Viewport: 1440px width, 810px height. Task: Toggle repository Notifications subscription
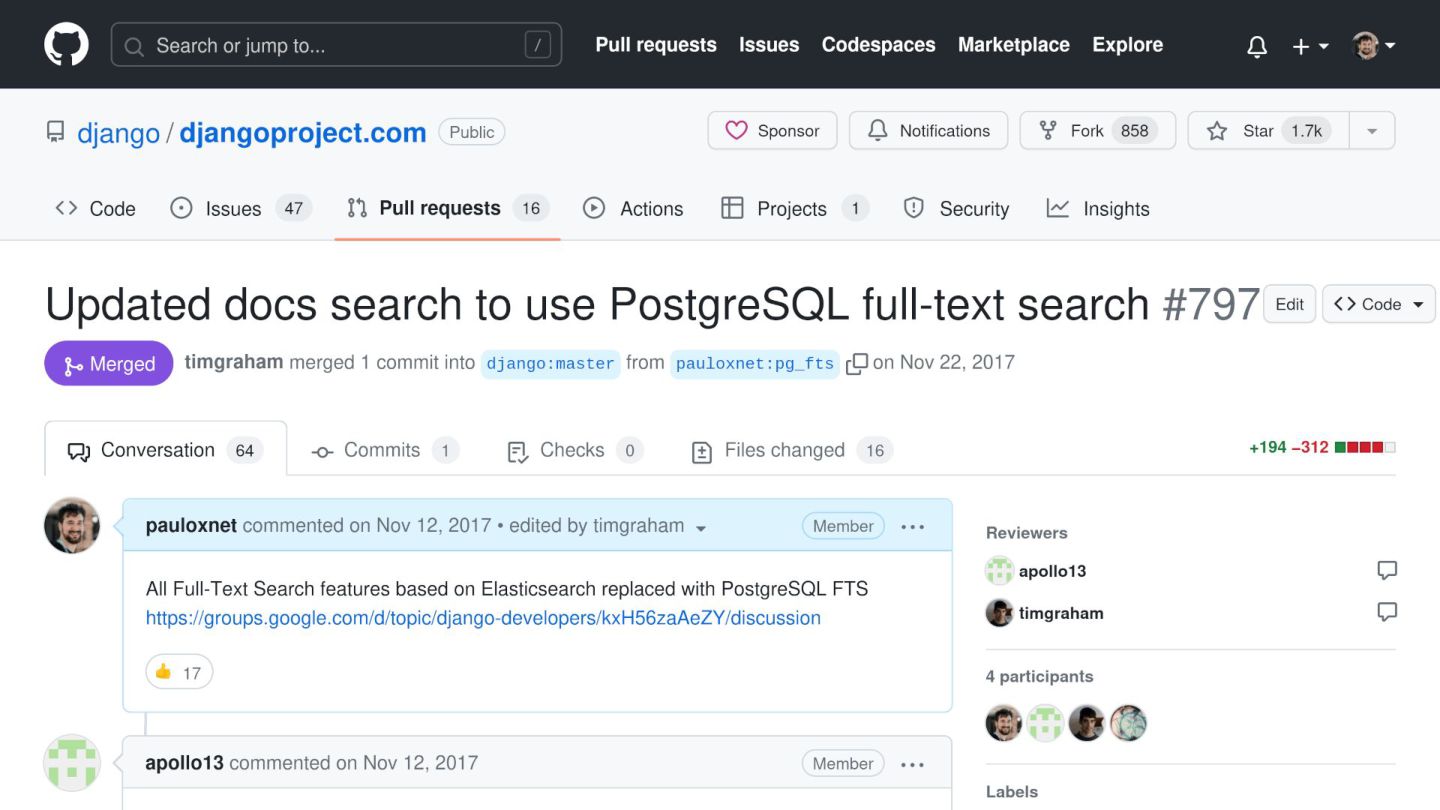point(928,131)
